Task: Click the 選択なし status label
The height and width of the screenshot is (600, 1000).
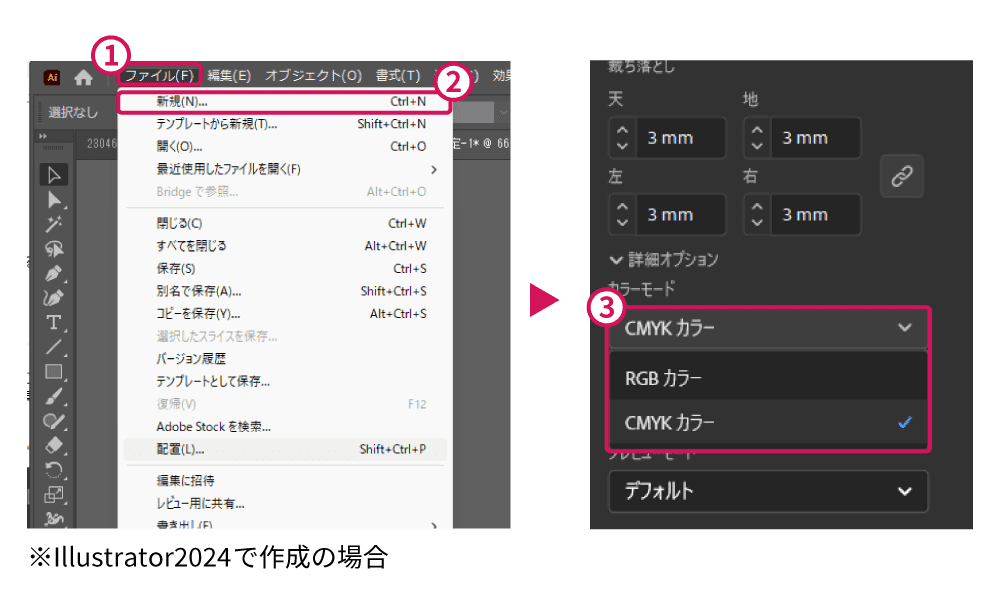Action: pos(73,112)
